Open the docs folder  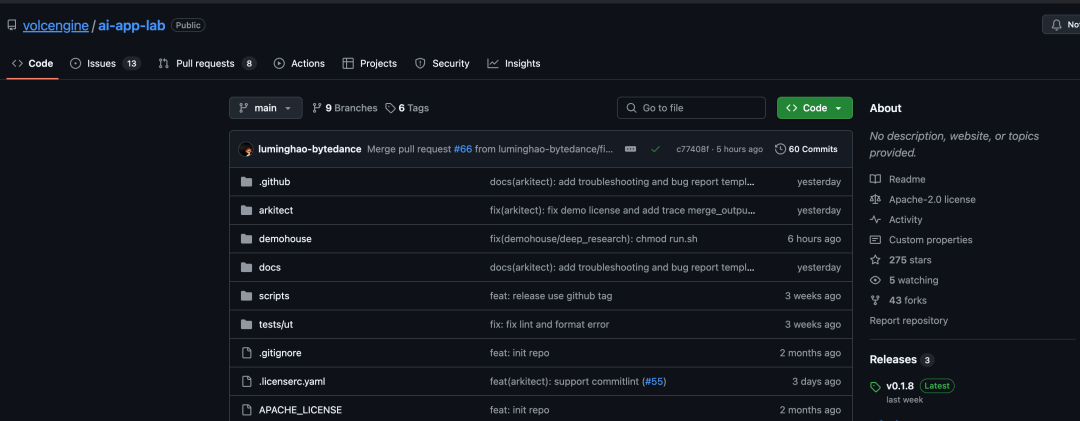[269, 267]
